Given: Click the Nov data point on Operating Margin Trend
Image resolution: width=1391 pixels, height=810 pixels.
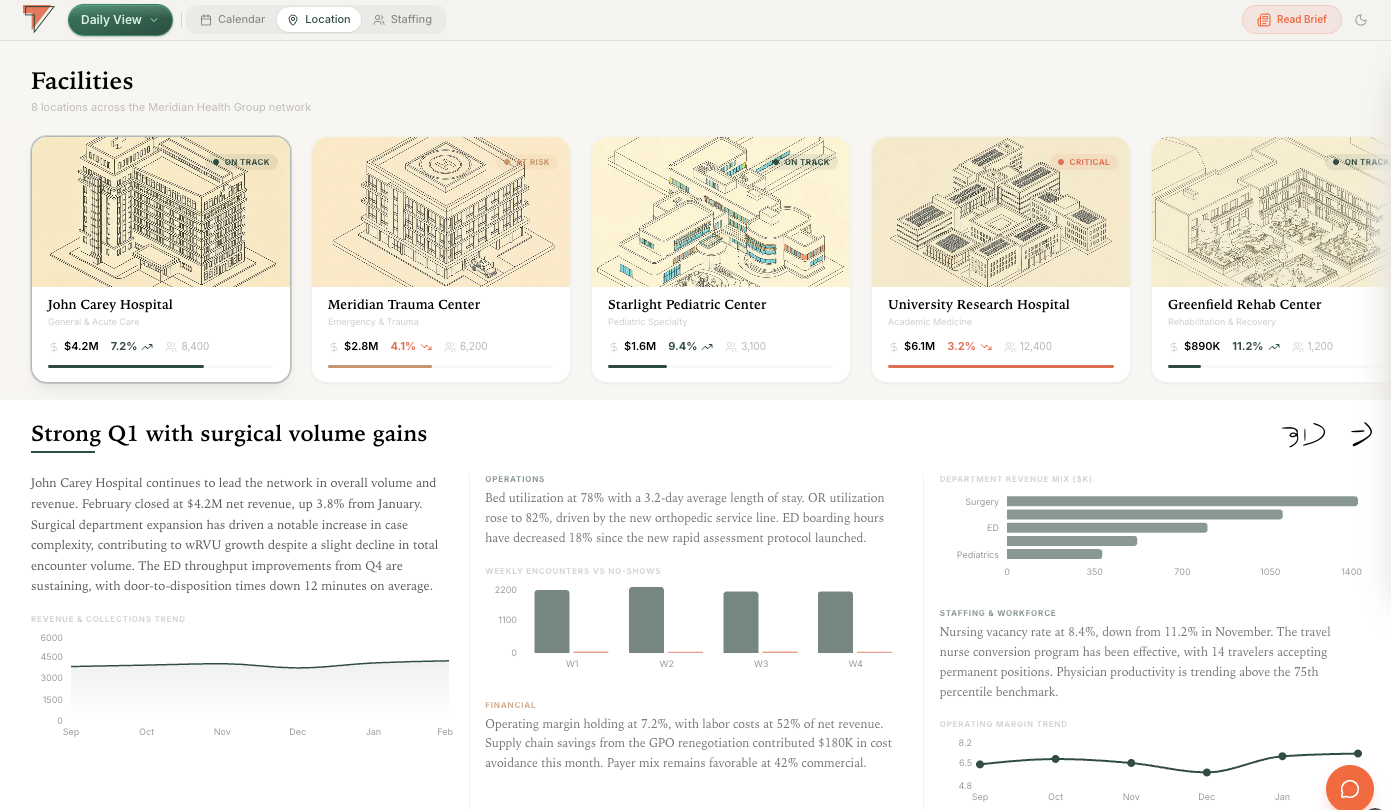Looking at the screenshot, I should tap(1131, 763).
